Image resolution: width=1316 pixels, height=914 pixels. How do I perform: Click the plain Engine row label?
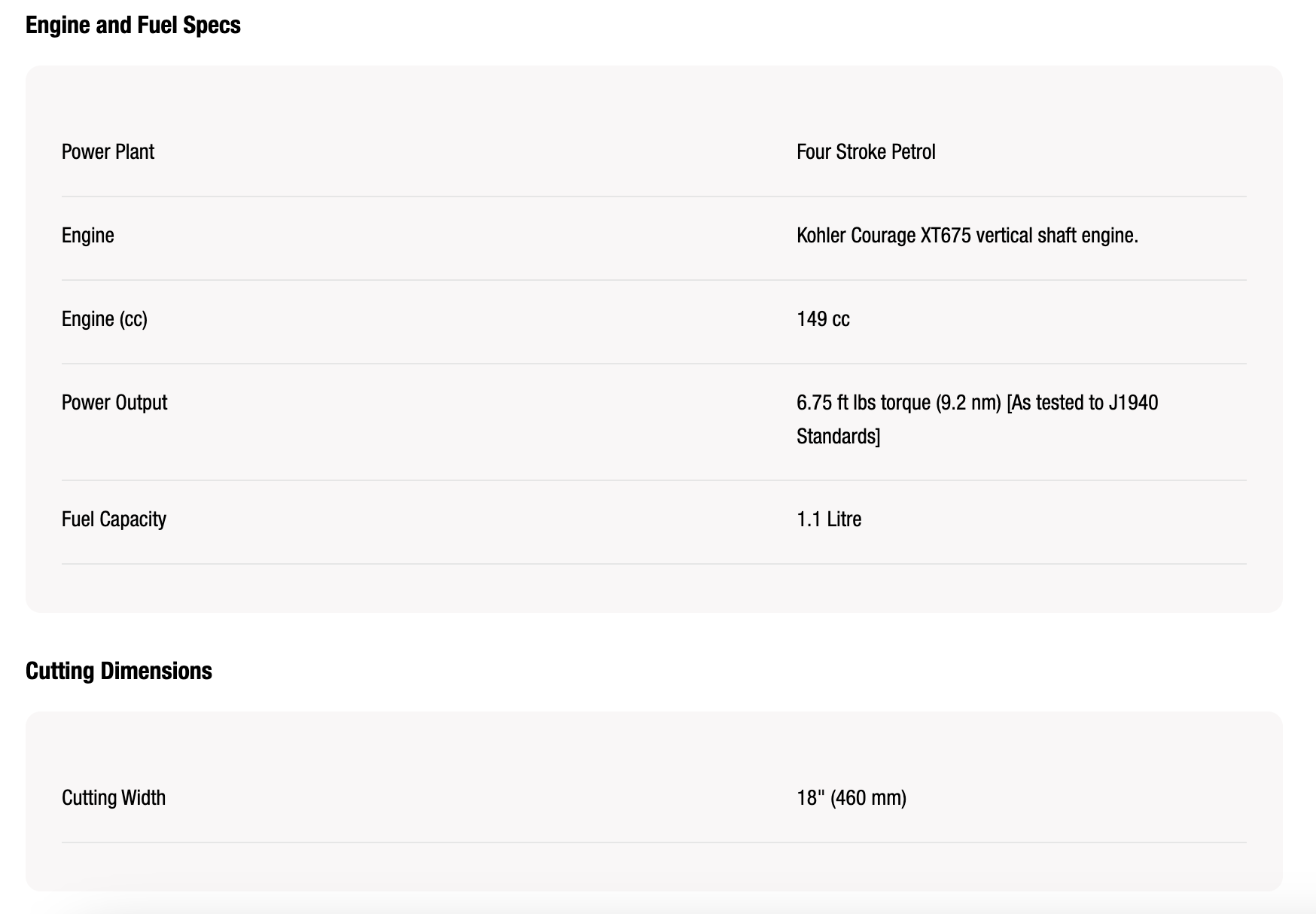coord(87,236)
